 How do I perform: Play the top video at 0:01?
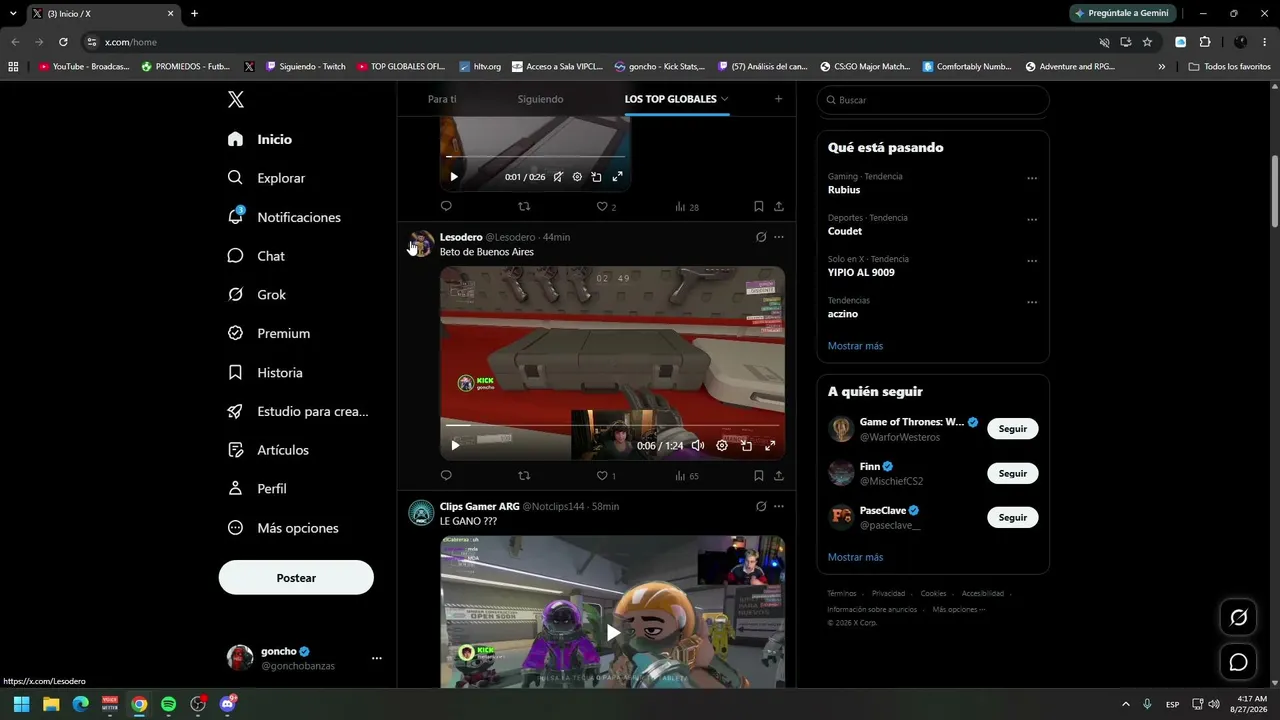454,177
